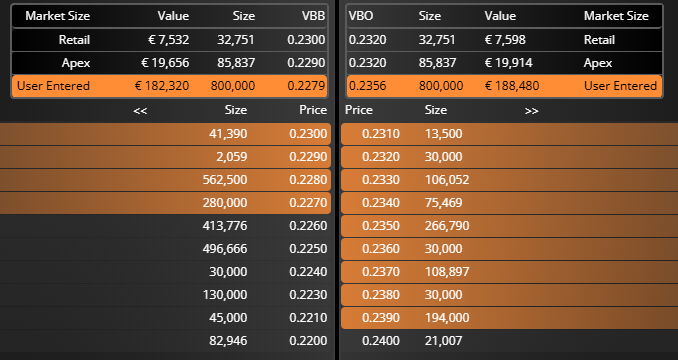Select bid level 0.2200 with 82,946
This screenshot has width=678, height=360.
tap(165, 341)
